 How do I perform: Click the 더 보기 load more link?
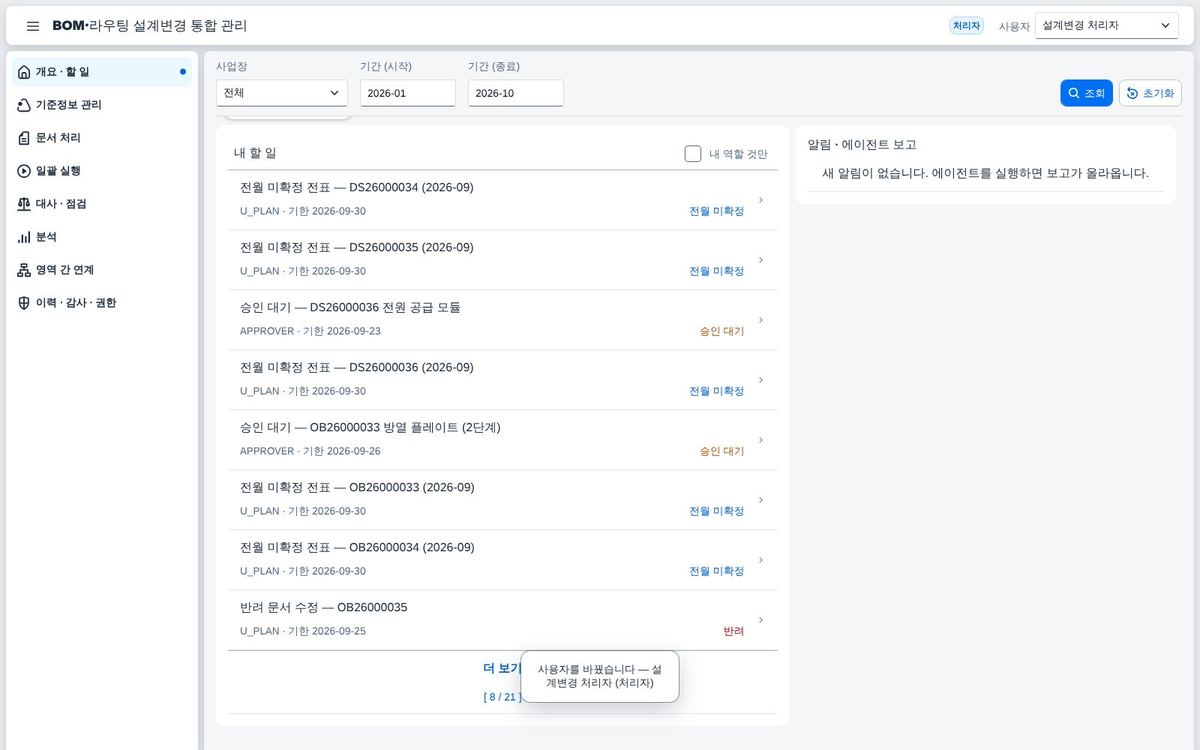point(502,668)
